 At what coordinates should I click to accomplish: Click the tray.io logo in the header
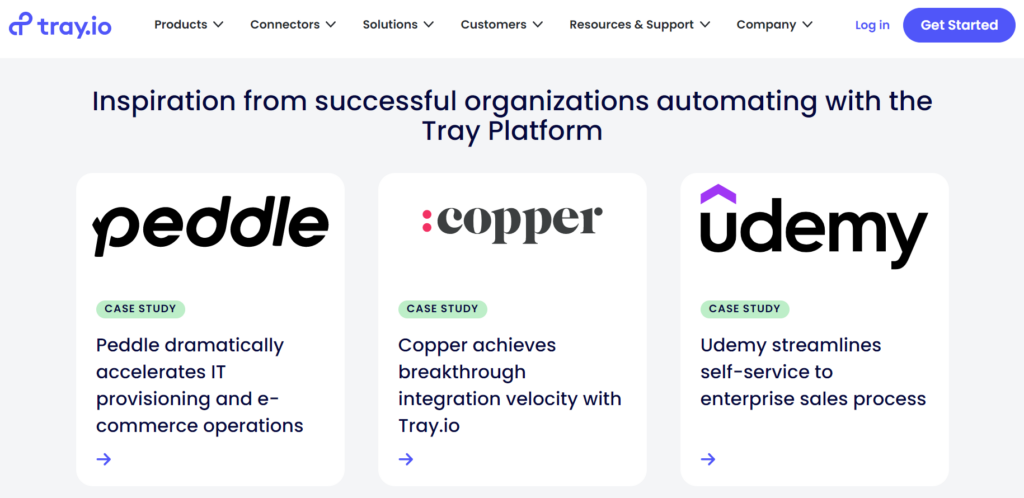click(x=60, y=25)
